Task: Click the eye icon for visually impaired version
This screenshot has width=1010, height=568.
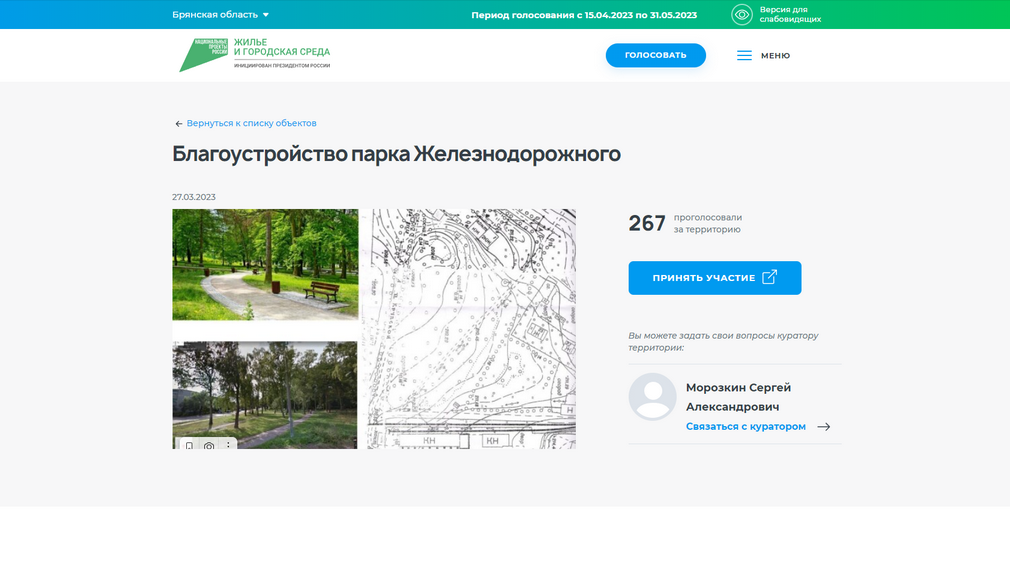Action: 741,15
